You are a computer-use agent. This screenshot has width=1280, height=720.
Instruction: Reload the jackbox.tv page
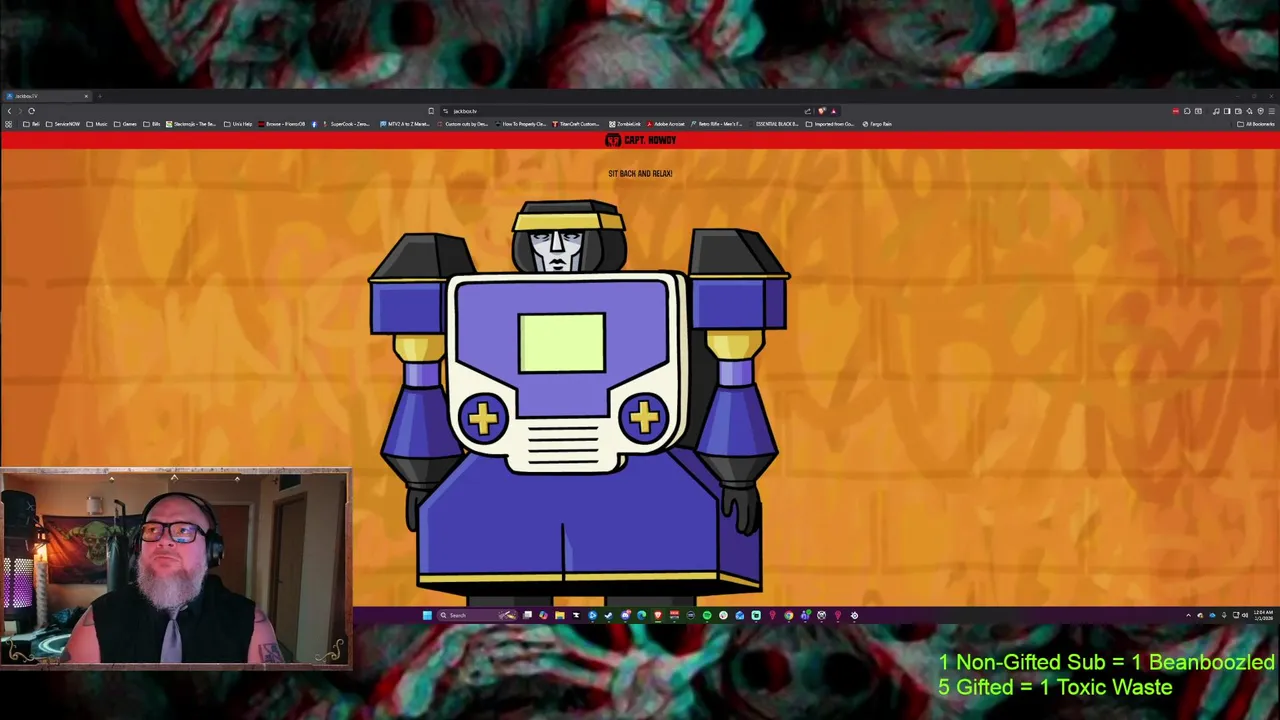pos(32,111)
